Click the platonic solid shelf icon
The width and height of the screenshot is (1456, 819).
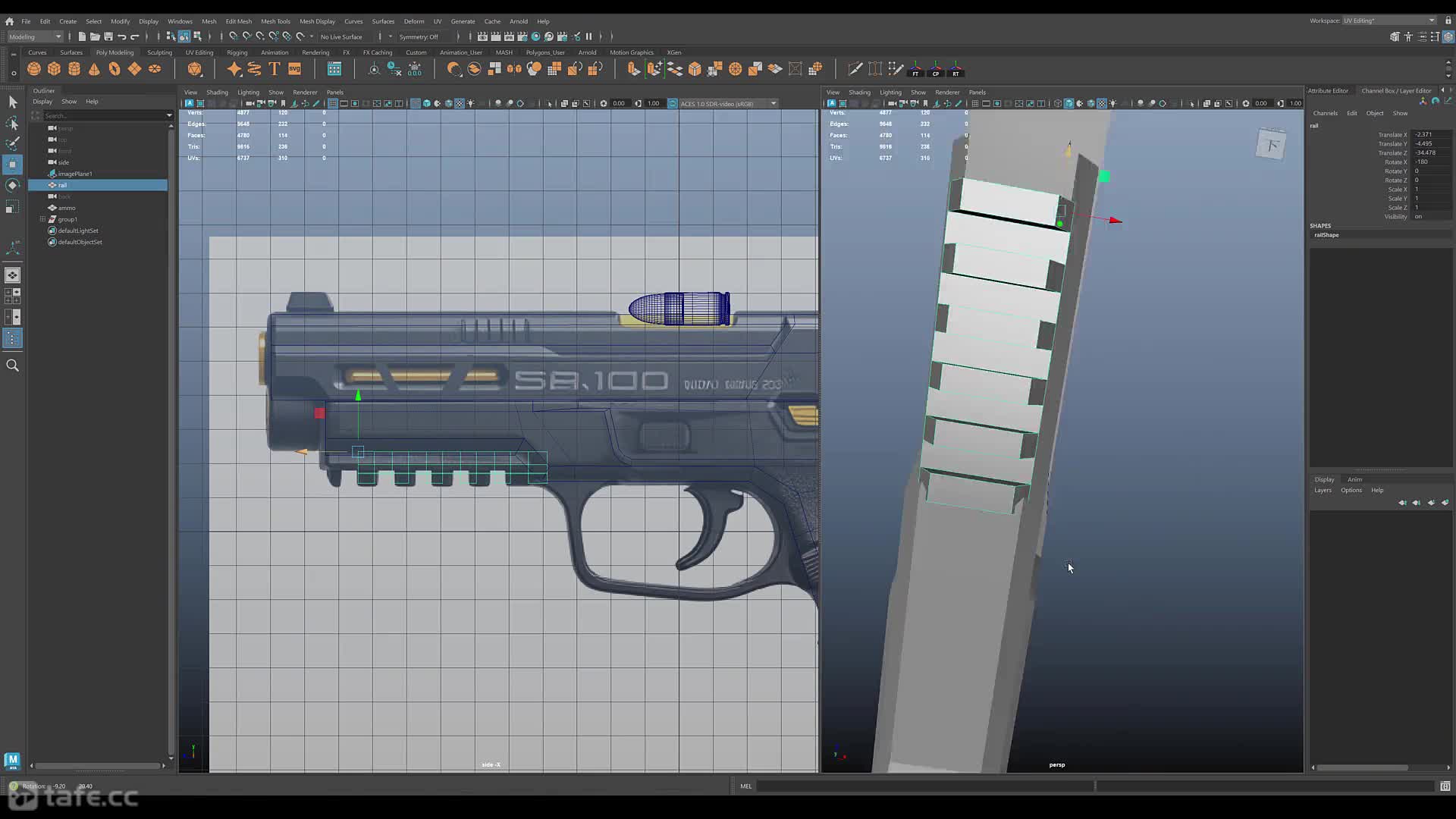[x=195, y=69]
